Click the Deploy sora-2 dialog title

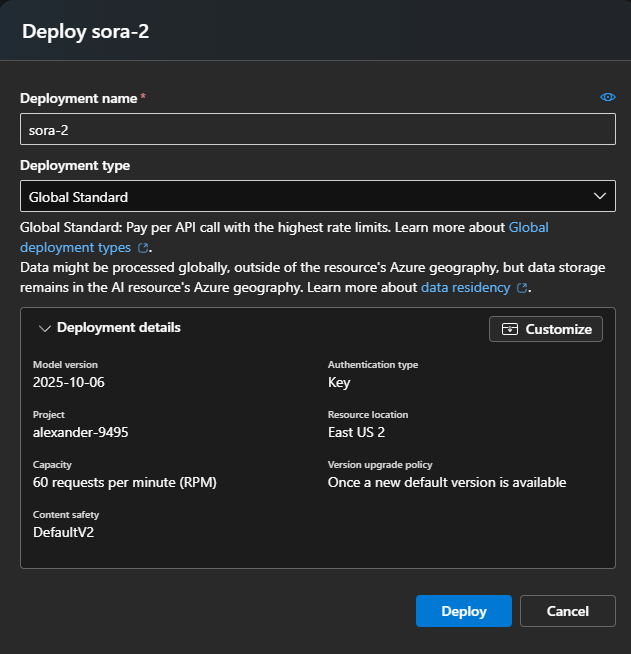point(85,32)
